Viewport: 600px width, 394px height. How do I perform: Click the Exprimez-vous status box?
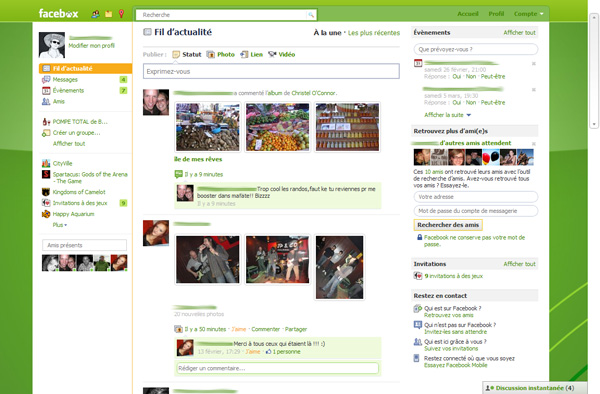(271, 71)
